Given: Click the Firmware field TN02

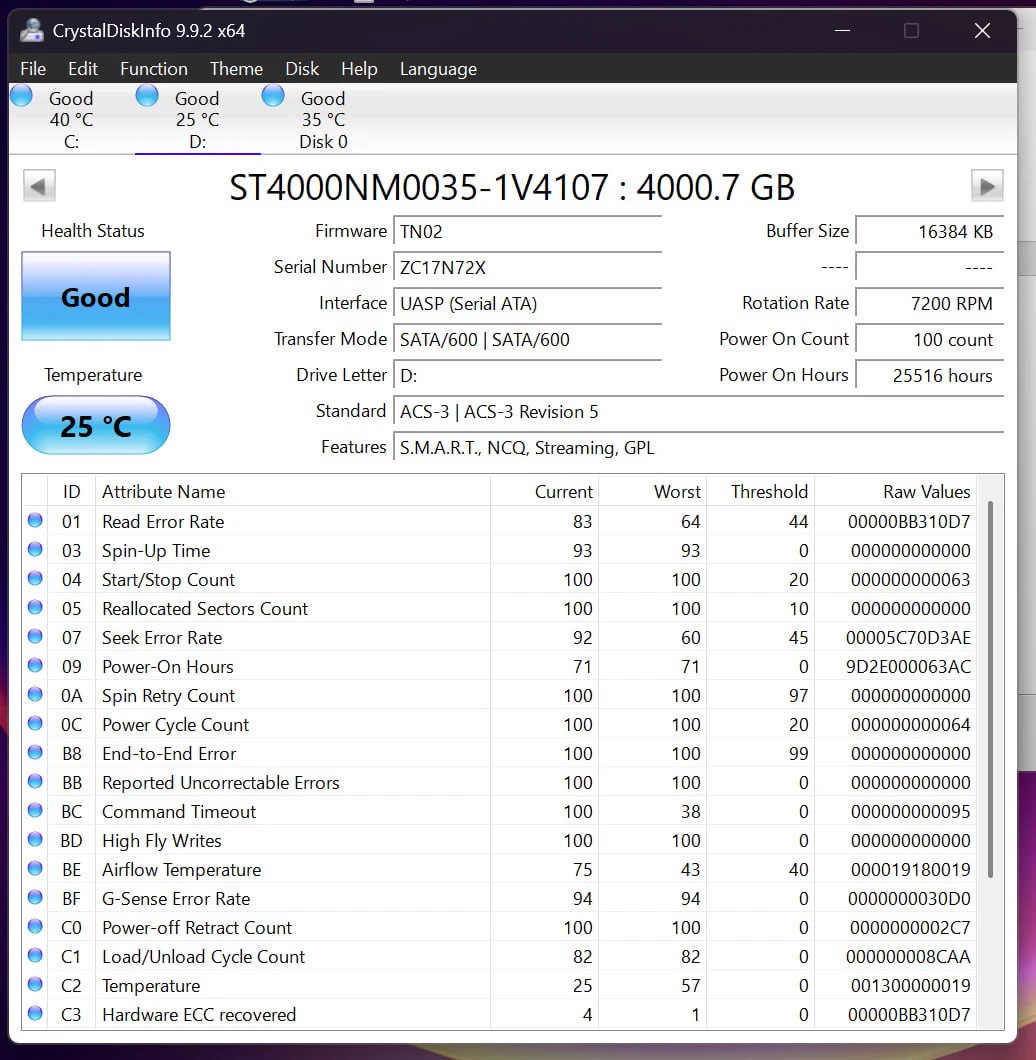Looking at the screenshot, I should coord(527,232).
